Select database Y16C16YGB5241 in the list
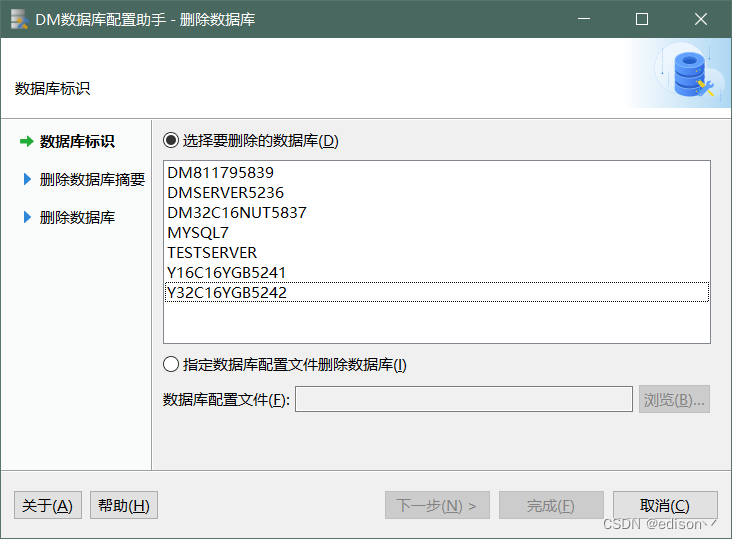732x539 pixels. pos(437,273)
